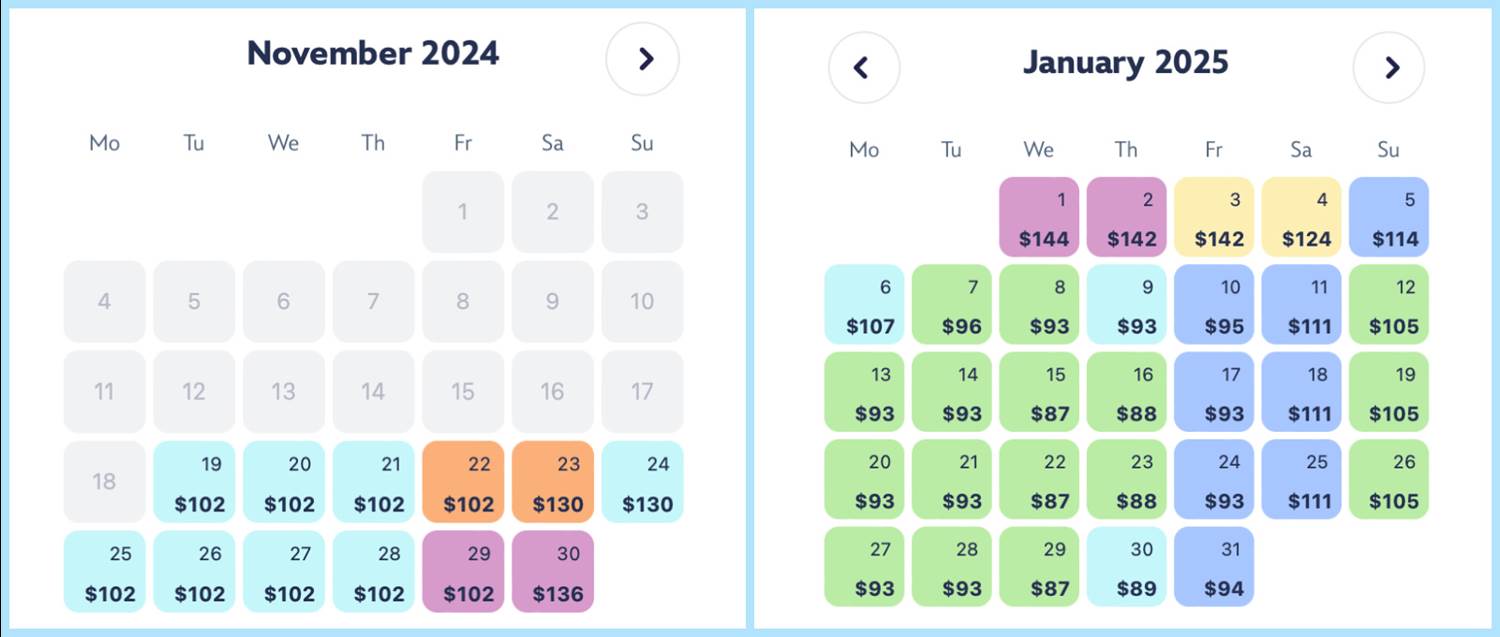This screenshot has height=637, width=1500.
Task: Advance past January 2025 with right arrow
Action: tap(1388, 68)
